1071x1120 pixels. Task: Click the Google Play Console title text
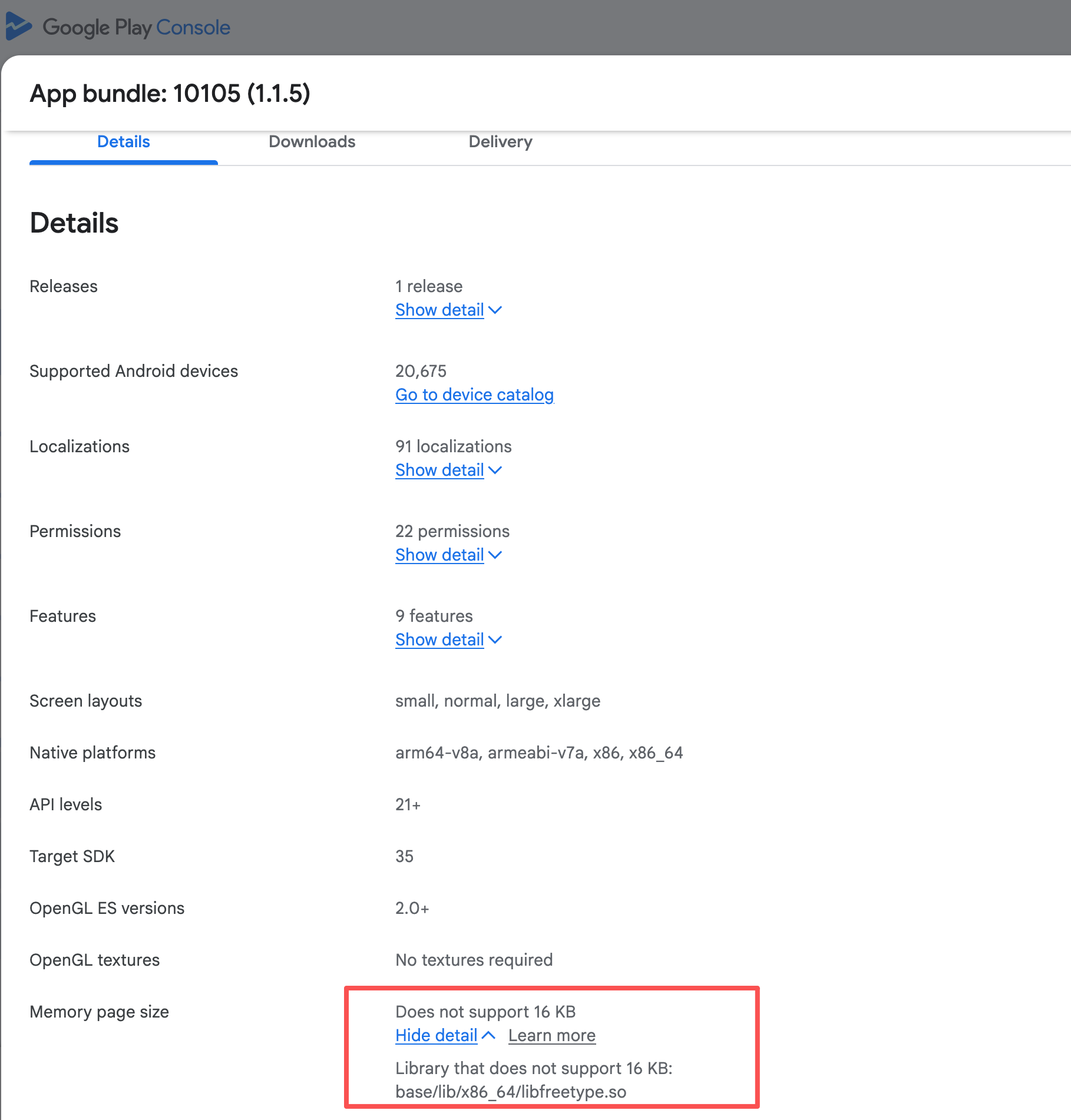[x=136, y=27]
